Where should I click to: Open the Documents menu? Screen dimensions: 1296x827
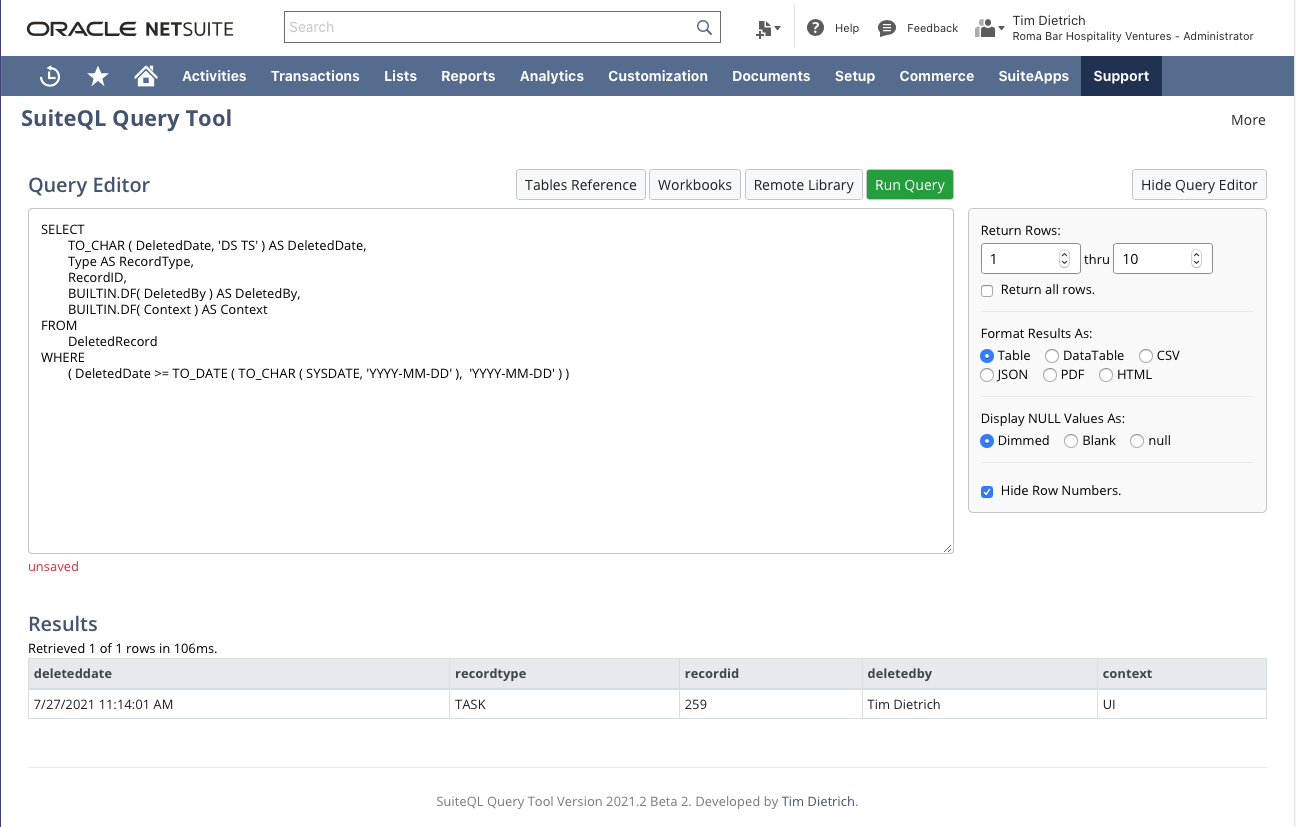tap(771, 76)
